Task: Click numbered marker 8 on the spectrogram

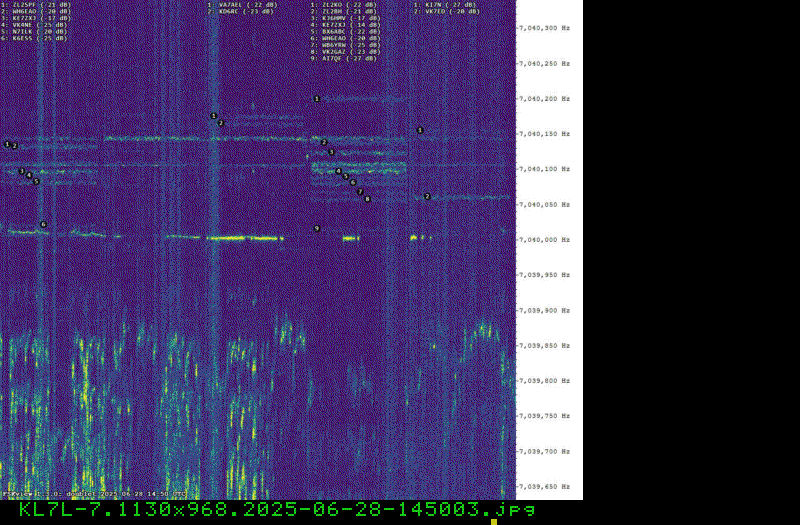Action: click(367, 199)
